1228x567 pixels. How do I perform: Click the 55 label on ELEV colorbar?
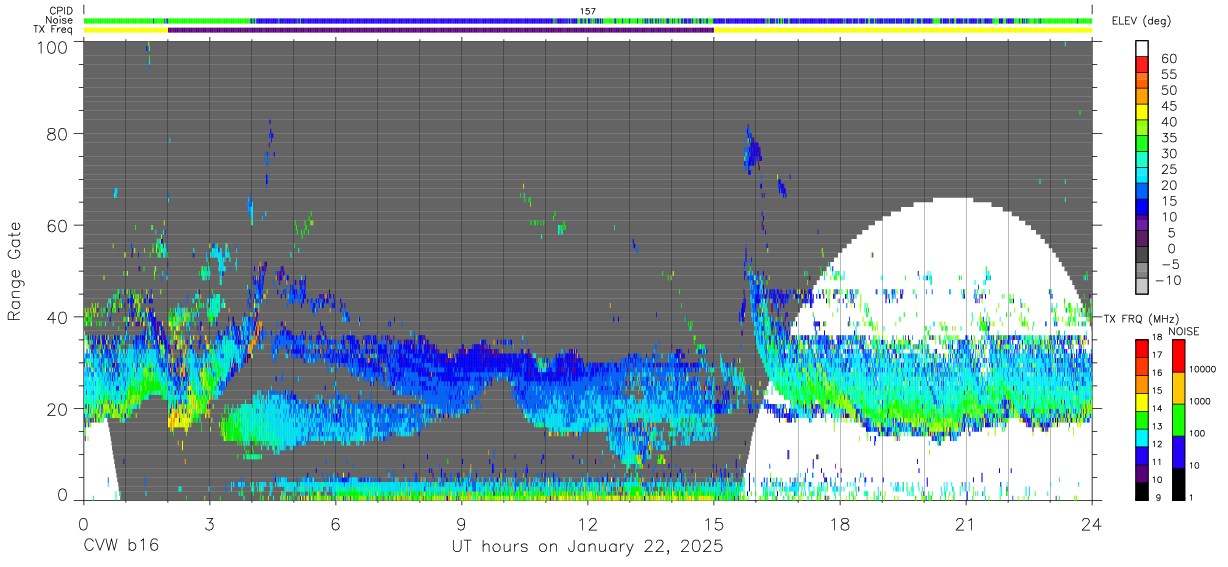coord(1169,75)
